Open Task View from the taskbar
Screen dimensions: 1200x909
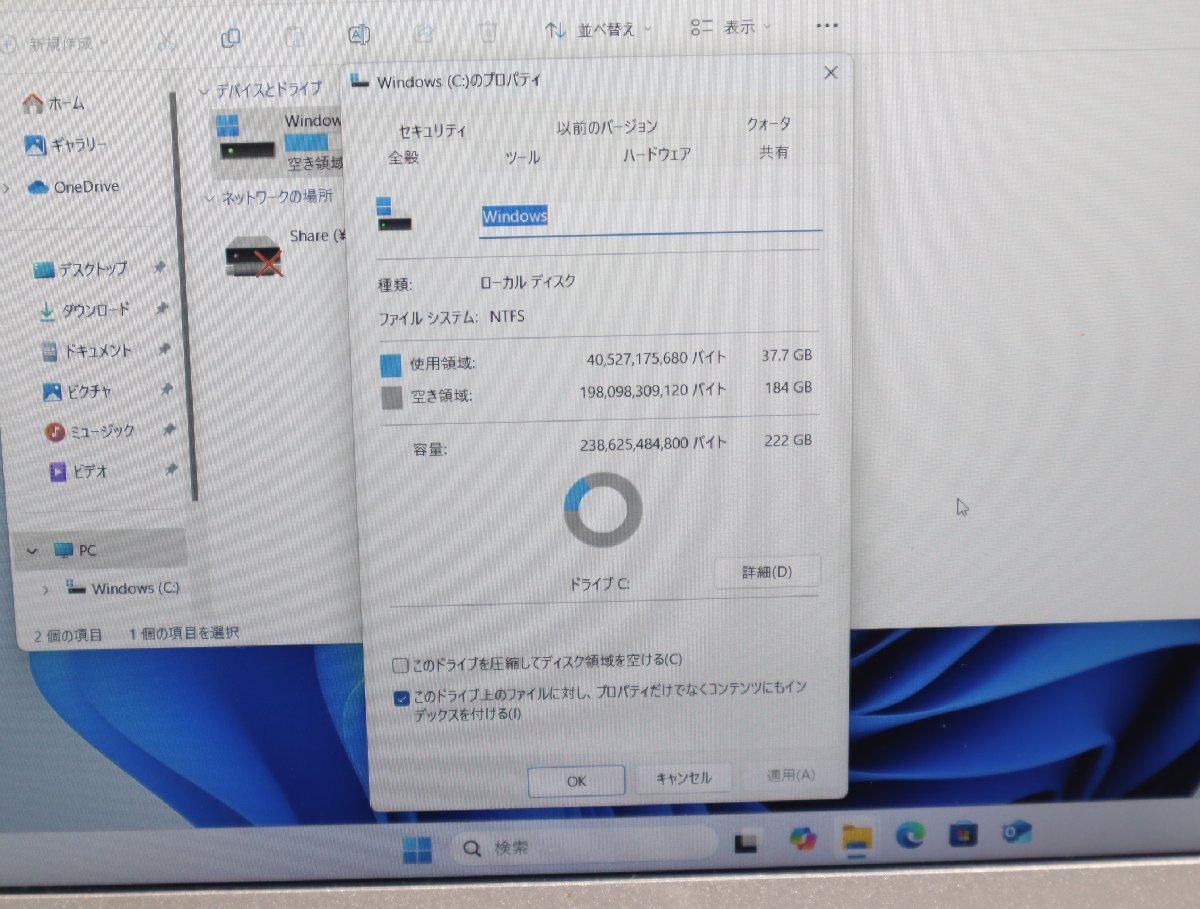tap(746, 843)
